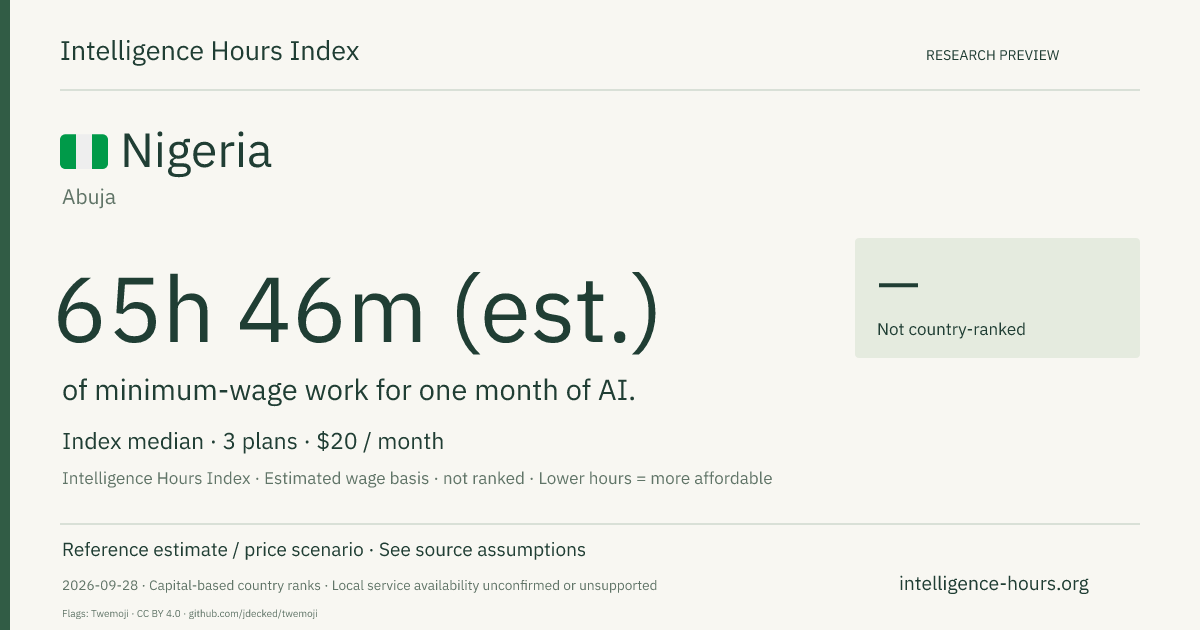Click the 65h 46m (est.) figure
The image size is (1200, 630).
(x=358, y=311)
